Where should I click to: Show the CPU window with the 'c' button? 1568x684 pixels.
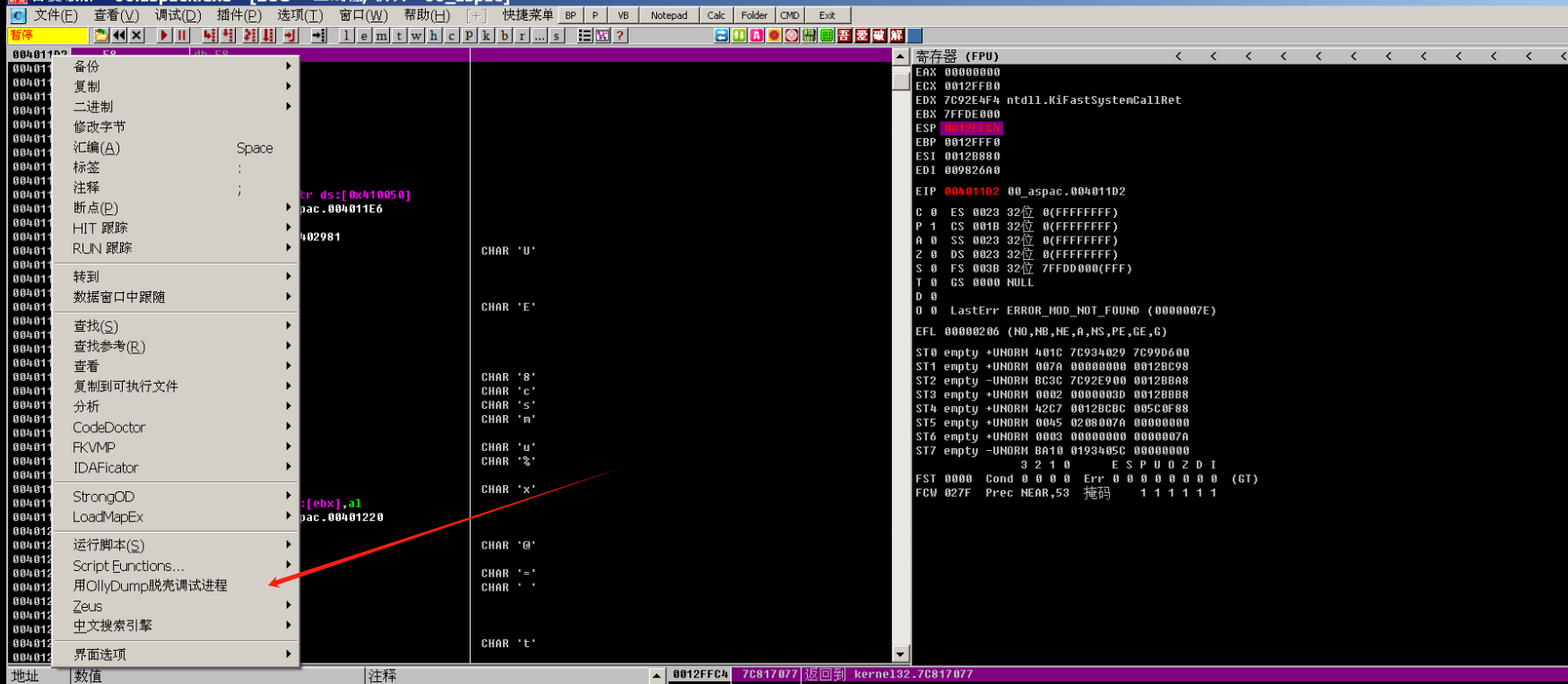point(451,35)
